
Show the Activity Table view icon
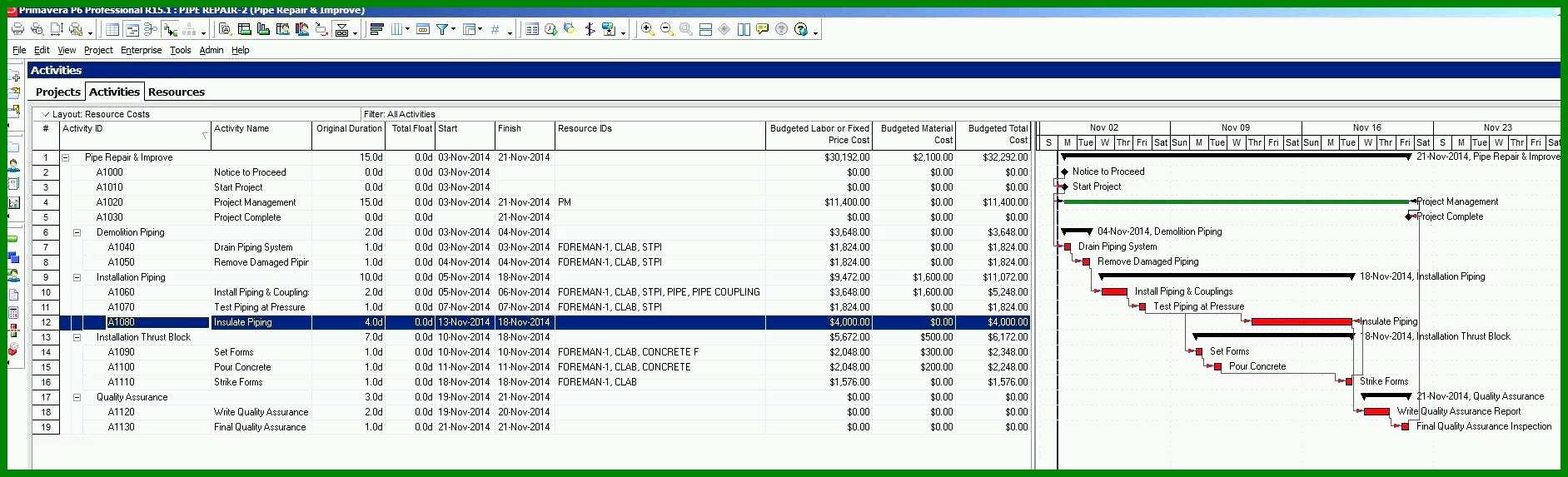[x=112, y=29]
